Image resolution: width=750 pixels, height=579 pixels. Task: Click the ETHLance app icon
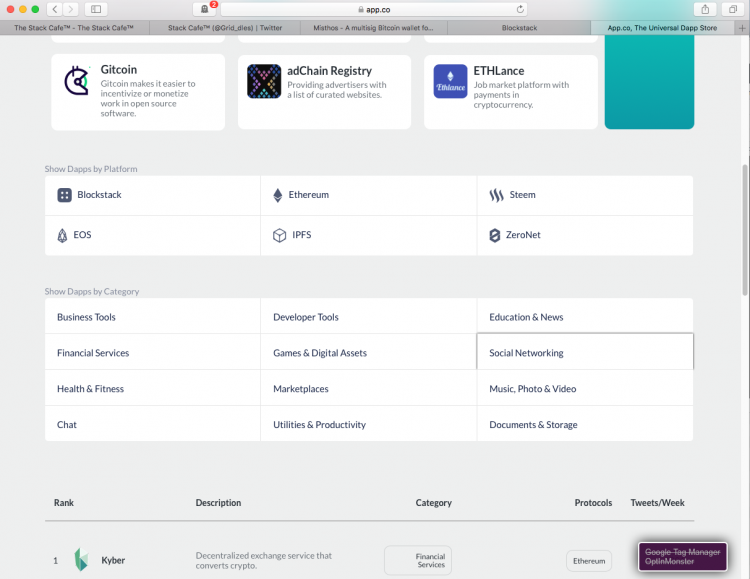[450, 81]
